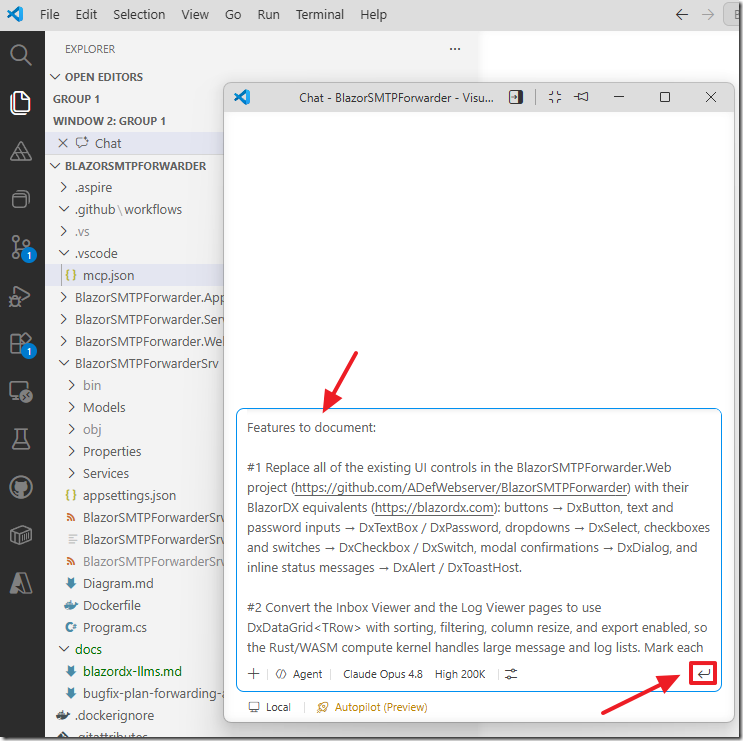This screenshot has height=741, width=743.
Task: Collapse the BLAZORSMTPFORWARDER root folder
Action: point(55,166)
